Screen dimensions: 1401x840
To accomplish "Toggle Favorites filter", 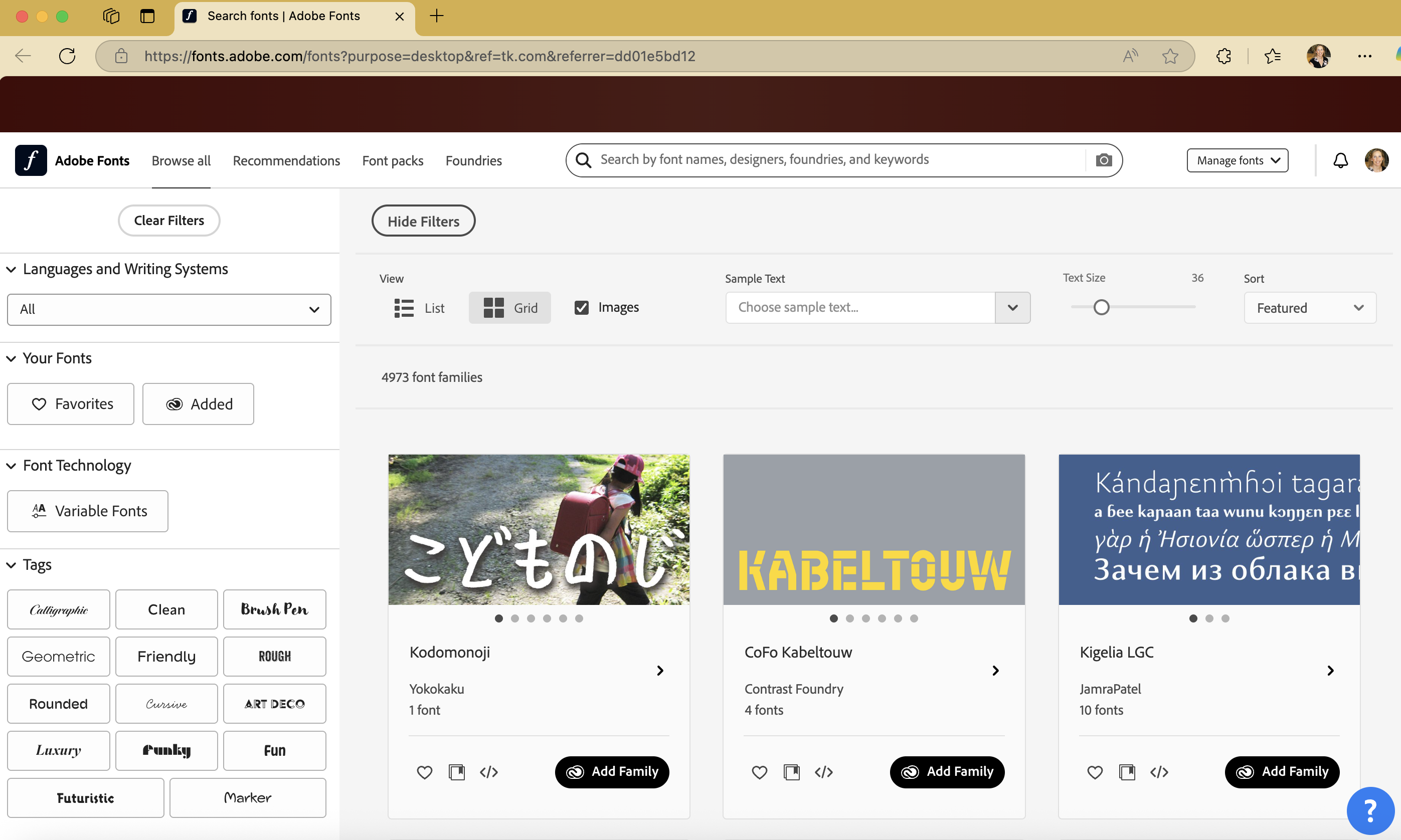I will [x=71, y=403].
